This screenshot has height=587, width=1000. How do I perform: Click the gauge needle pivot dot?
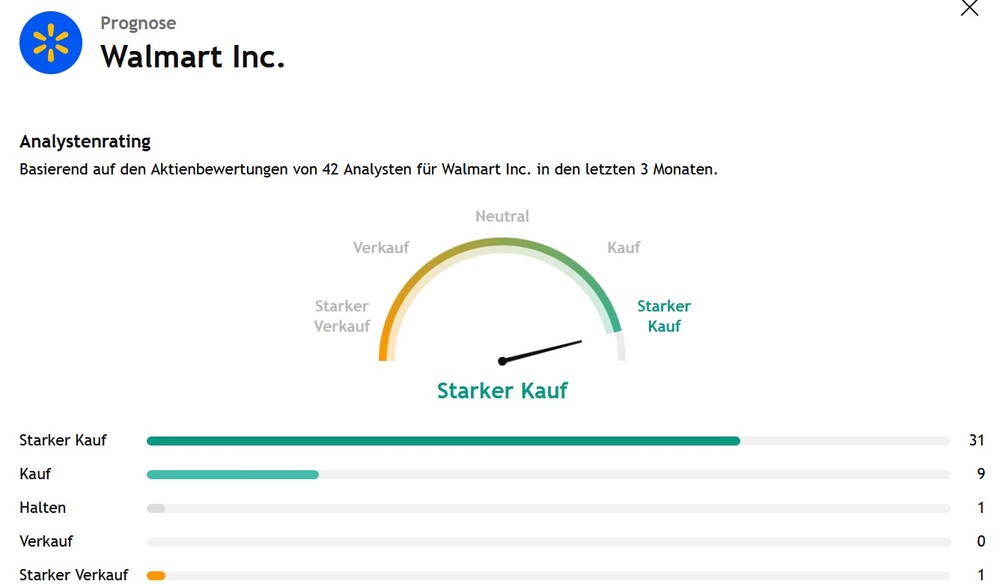pos(502,361)
